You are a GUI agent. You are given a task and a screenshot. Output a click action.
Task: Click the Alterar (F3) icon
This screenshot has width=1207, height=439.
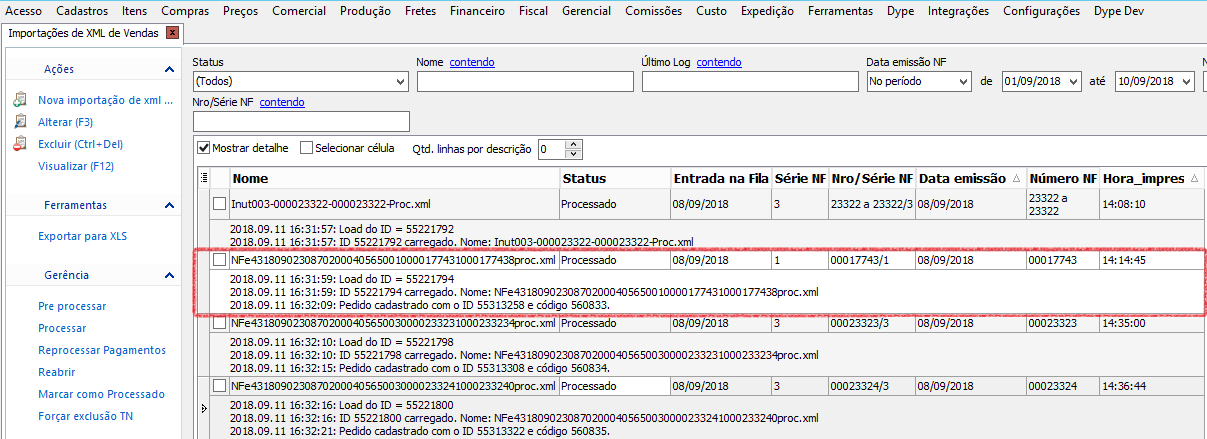[20, 122]
